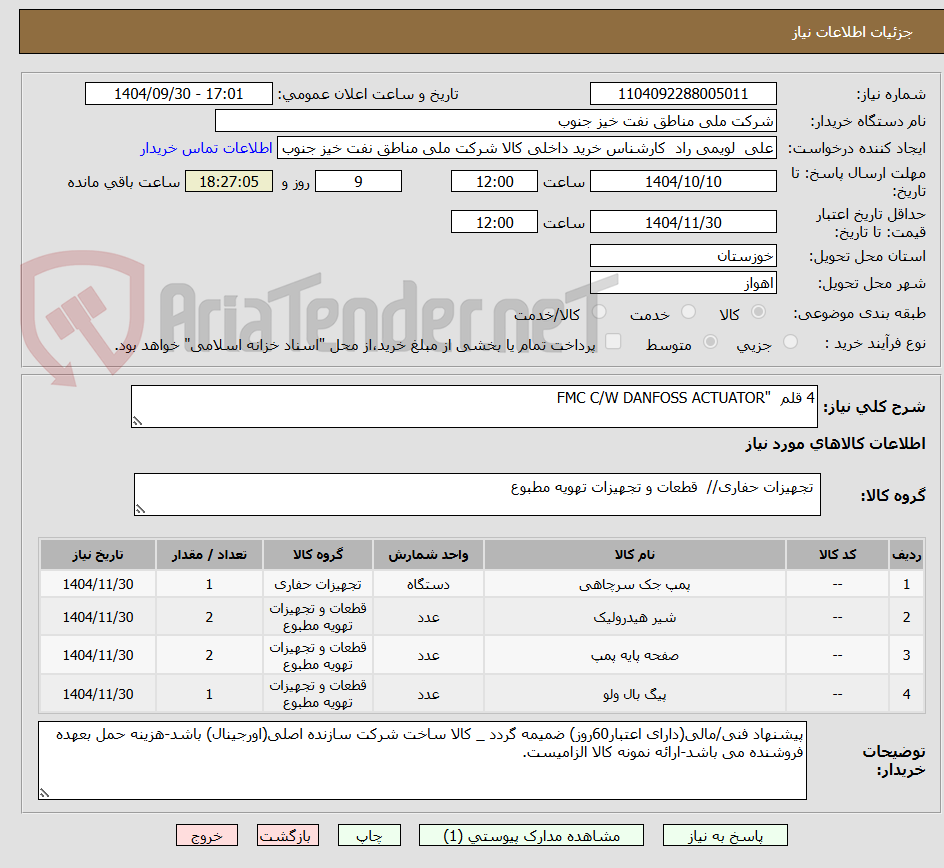
Task: Click the بازگشت back button
Action: point(288,835)
